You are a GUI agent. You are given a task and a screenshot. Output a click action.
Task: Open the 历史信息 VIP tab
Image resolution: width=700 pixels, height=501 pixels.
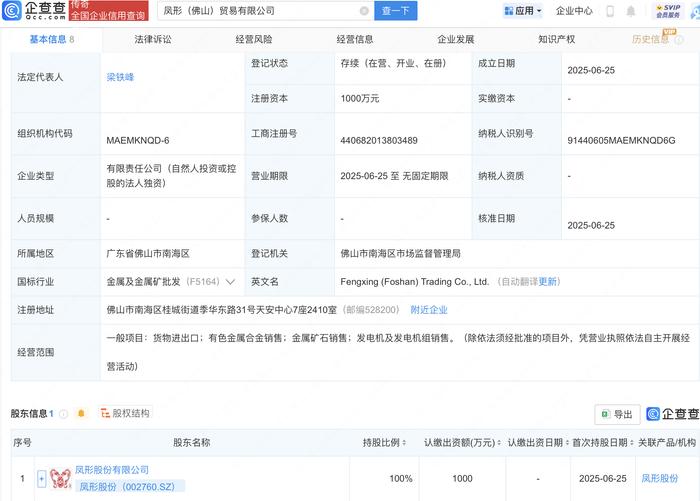[651, 39]
